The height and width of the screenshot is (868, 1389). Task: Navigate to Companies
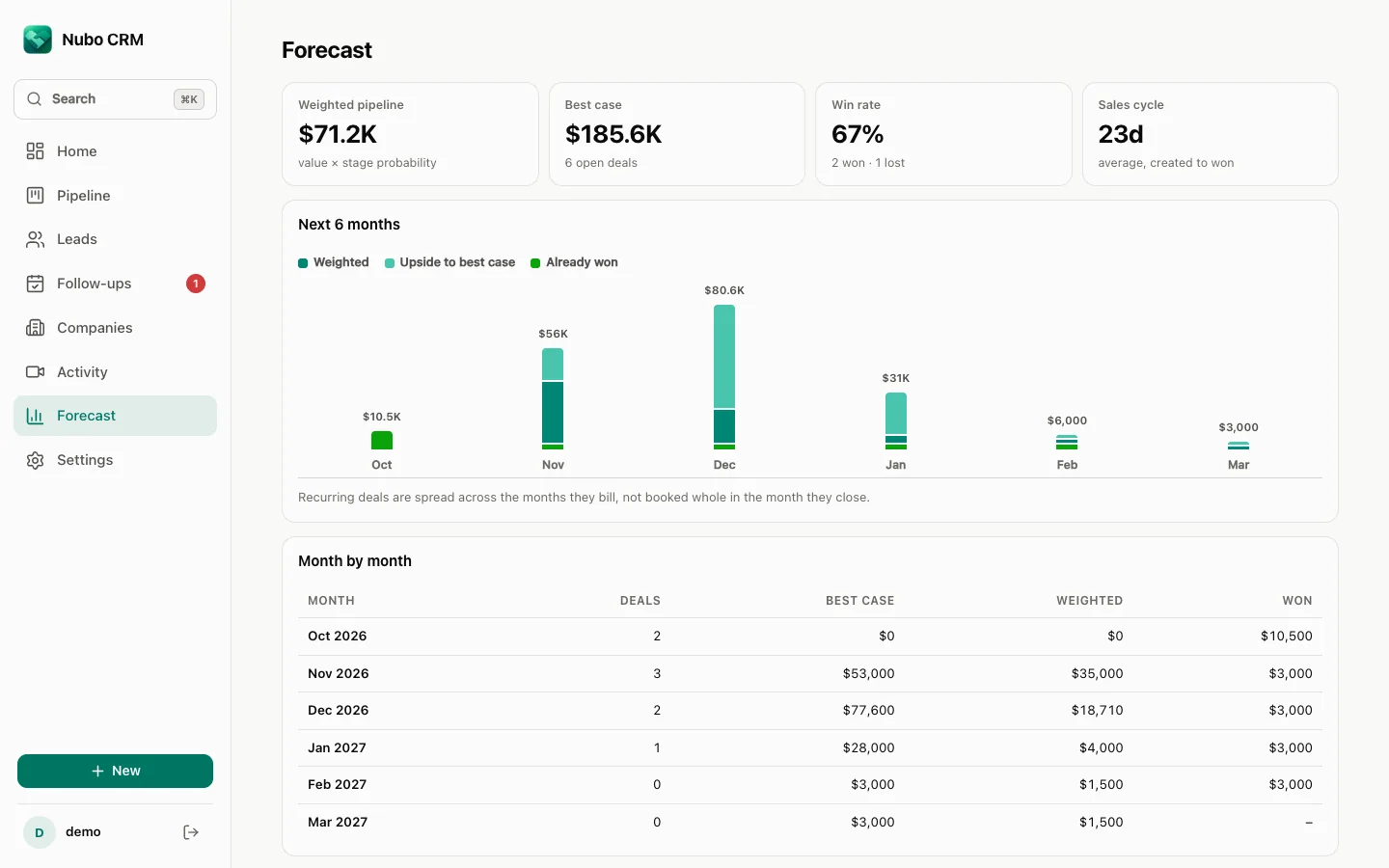(115, 328)
